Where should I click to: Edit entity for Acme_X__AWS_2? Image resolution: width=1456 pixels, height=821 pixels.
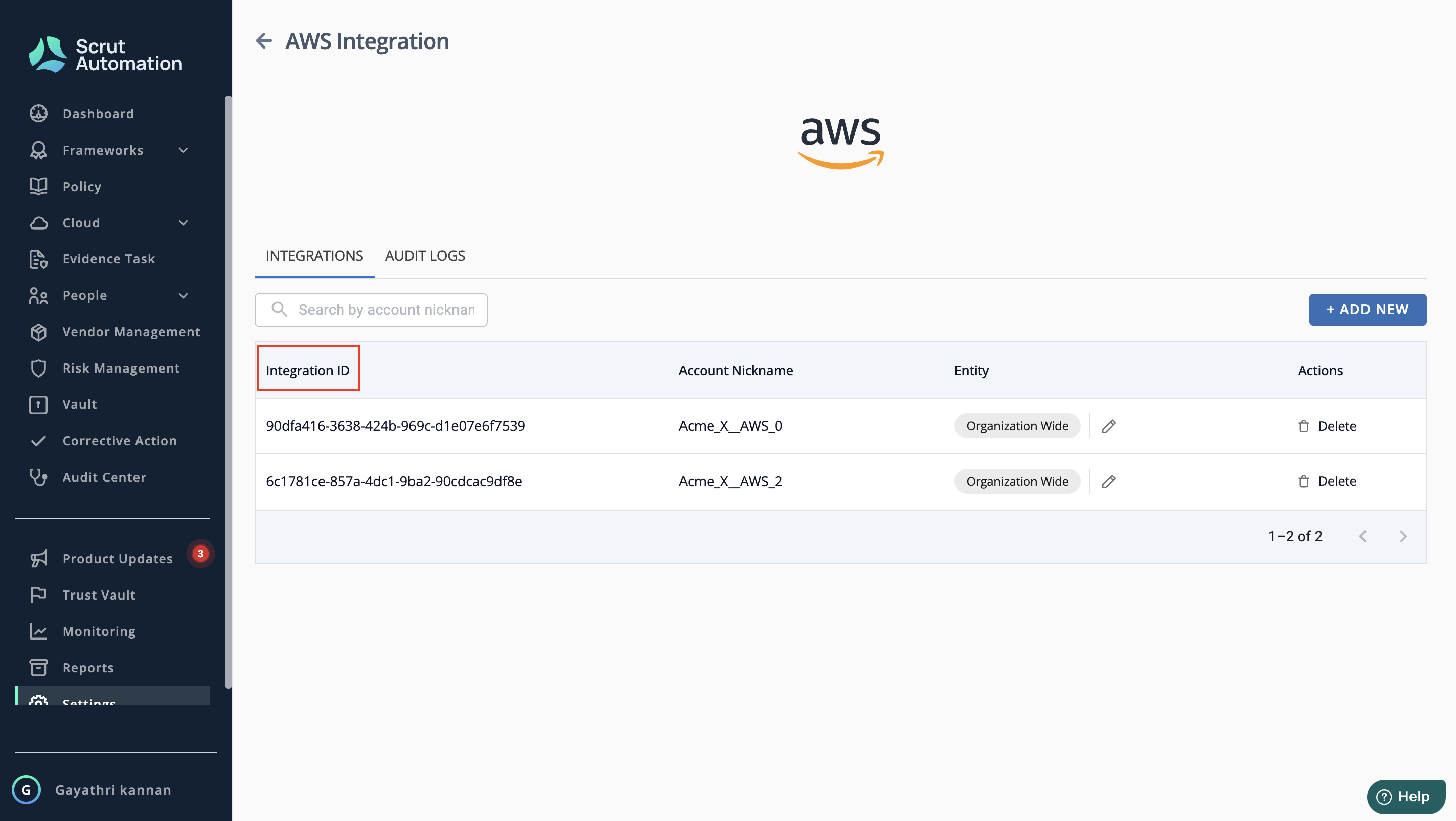click(x=1108, y=481)
